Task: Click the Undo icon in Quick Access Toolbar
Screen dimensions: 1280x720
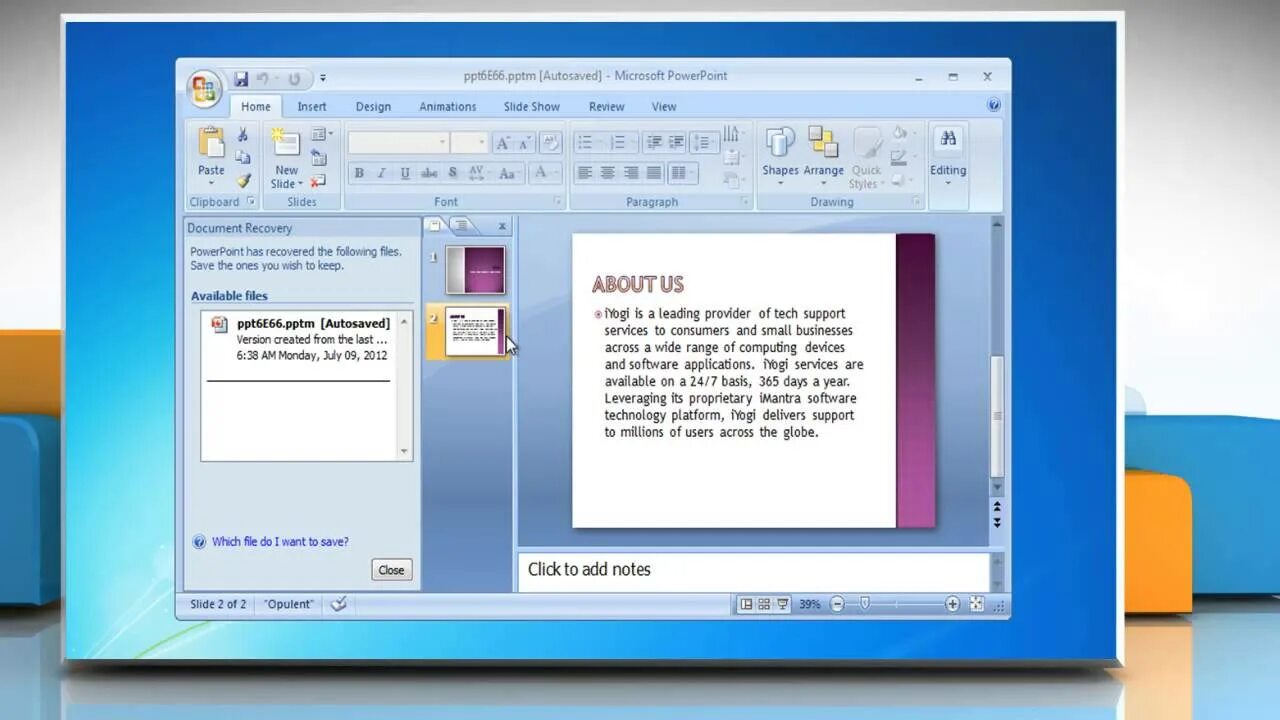Action: coord(262,78)
